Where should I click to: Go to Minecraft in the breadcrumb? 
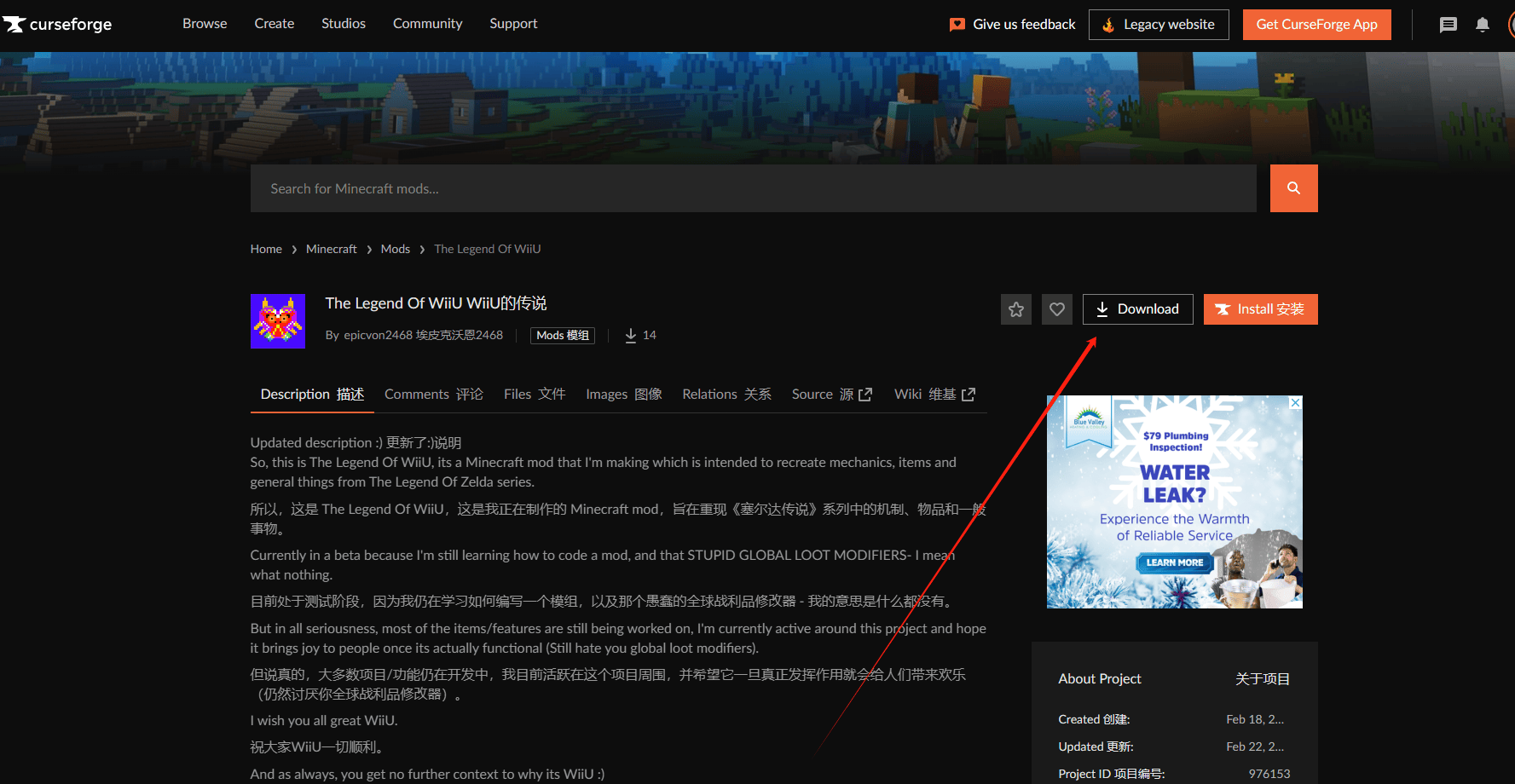(331, 249)
